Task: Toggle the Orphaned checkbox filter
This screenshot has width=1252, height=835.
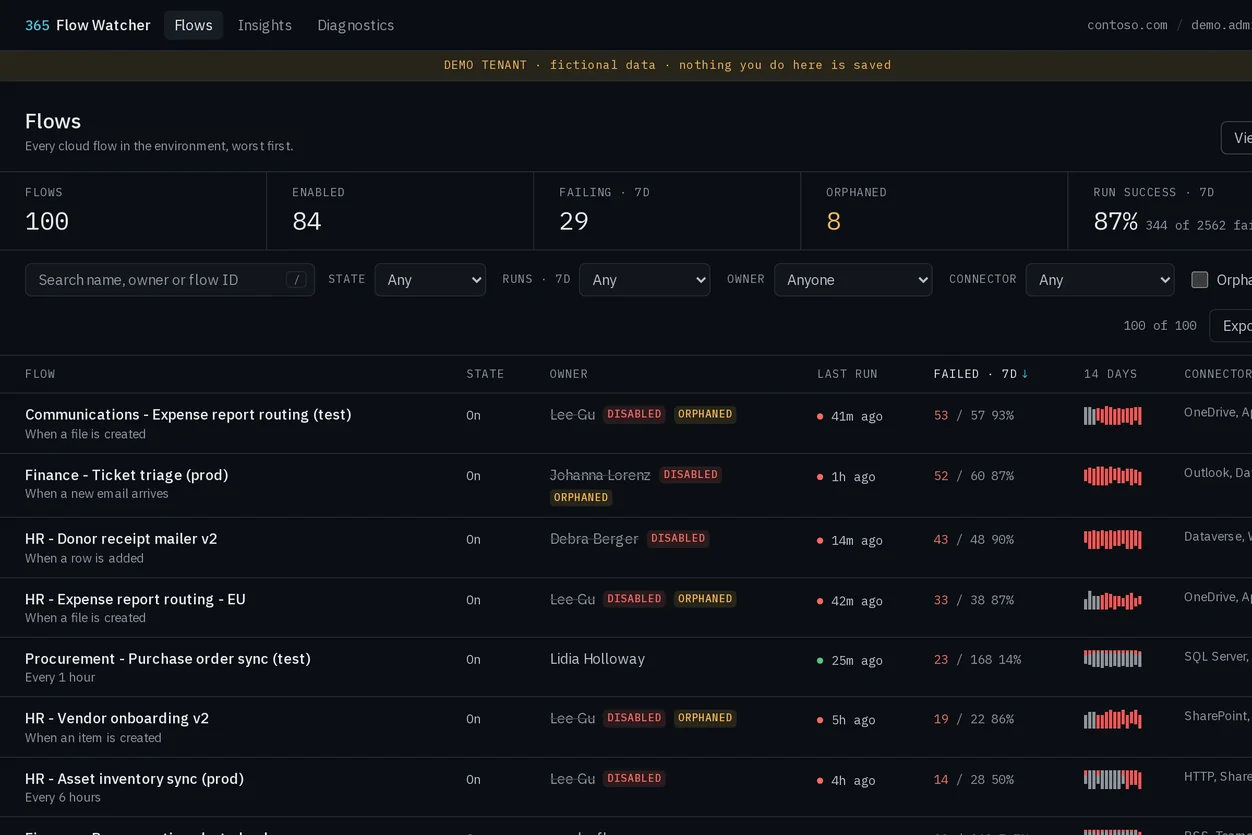Action: click(1200, 280)
